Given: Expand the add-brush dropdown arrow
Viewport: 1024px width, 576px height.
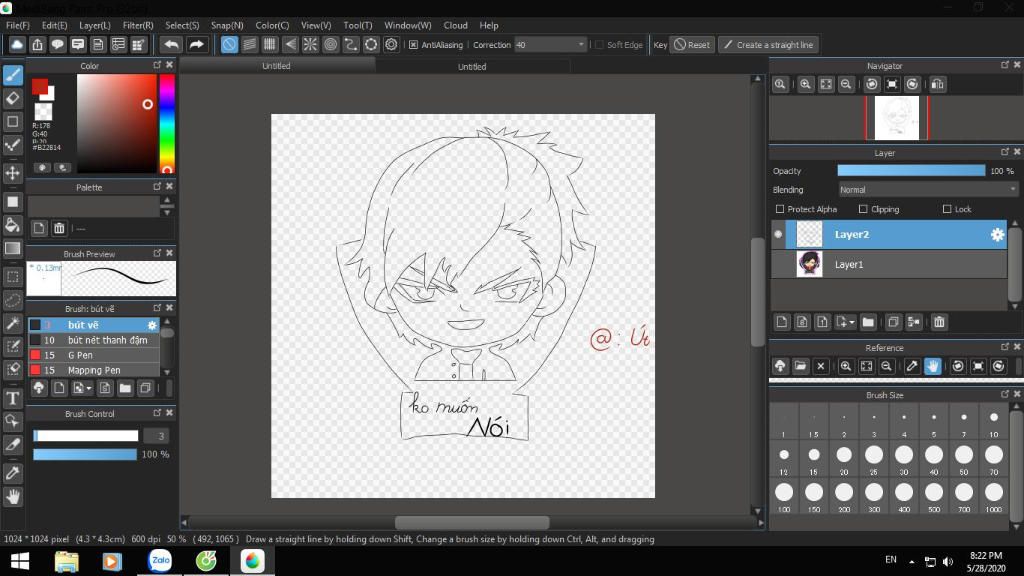Looking at the screenshot, I should coord(89,389).
